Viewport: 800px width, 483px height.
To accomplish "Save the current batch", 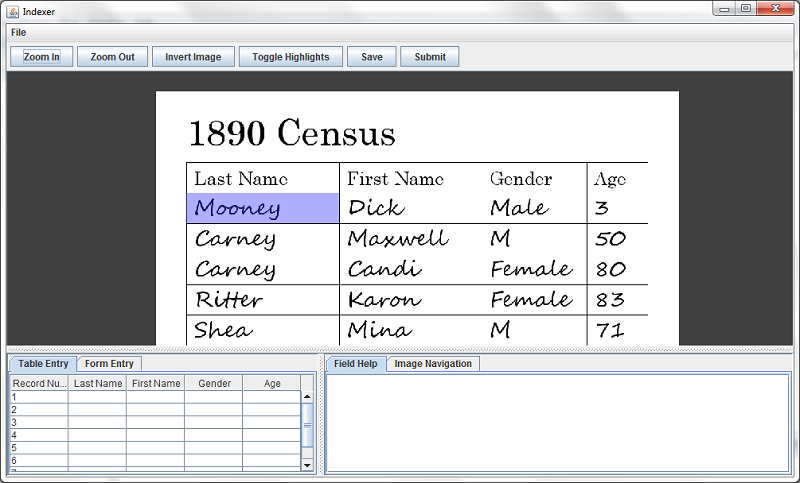I will (371, 57).
